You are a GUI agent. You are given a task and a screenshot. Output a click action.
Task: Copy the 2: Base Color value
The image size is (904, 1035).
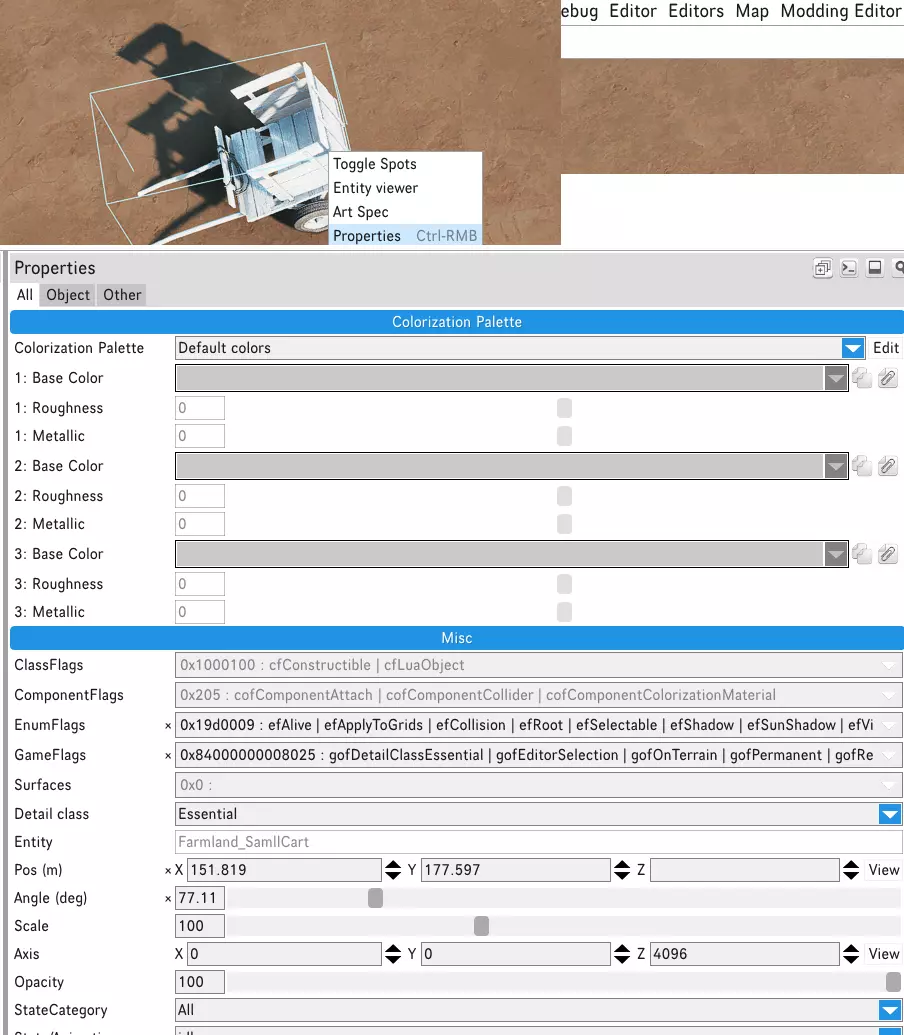[862, 466]
